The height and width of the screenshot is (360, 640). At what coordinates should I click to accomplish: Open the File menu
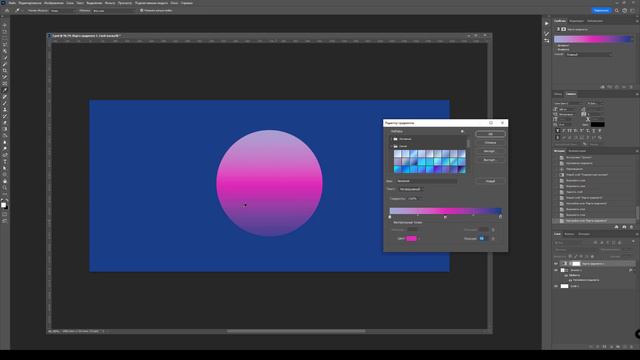[x=12, y=3]
